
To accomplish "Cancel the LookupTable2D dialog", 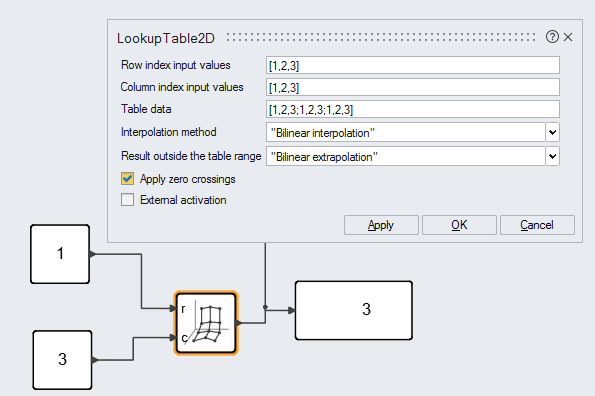I will pyautogui.click(x=537, y=225).
